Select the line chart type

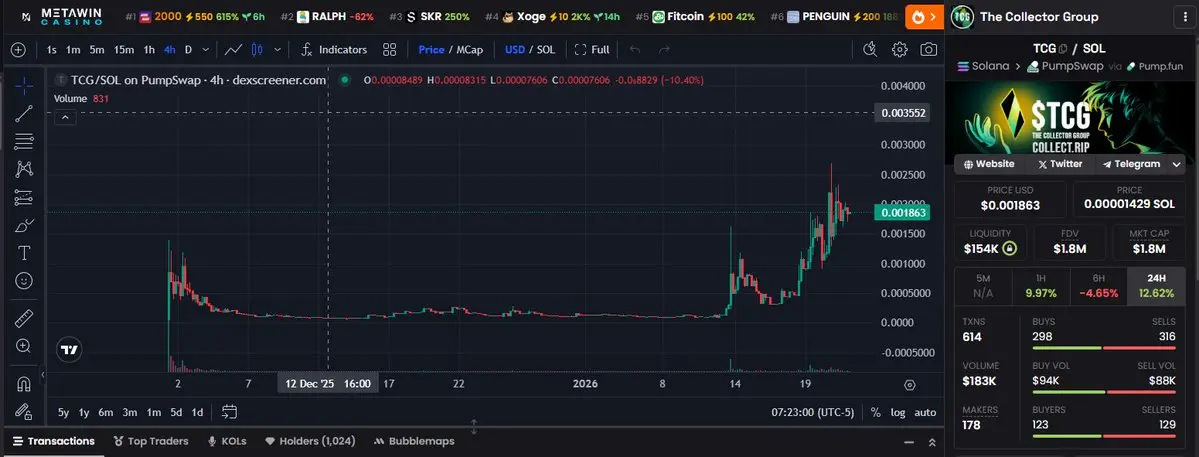[233, 50]
